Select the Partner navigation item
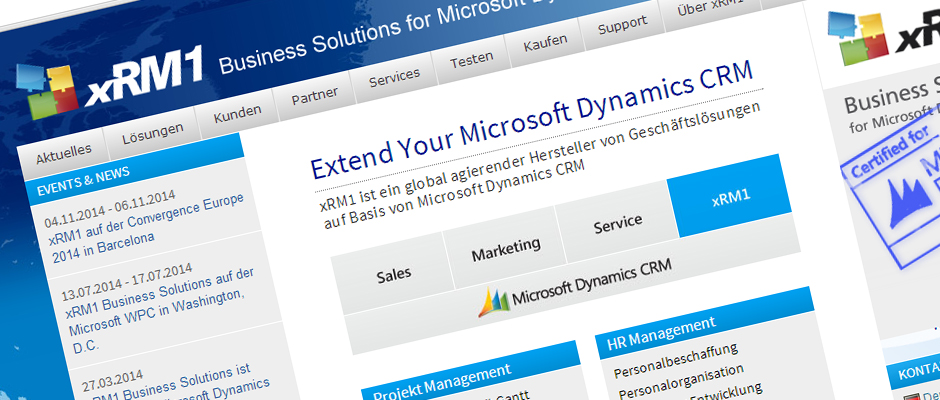Image resolution: width=940 pixels, height=400 pixels. (x=314, y=95)
